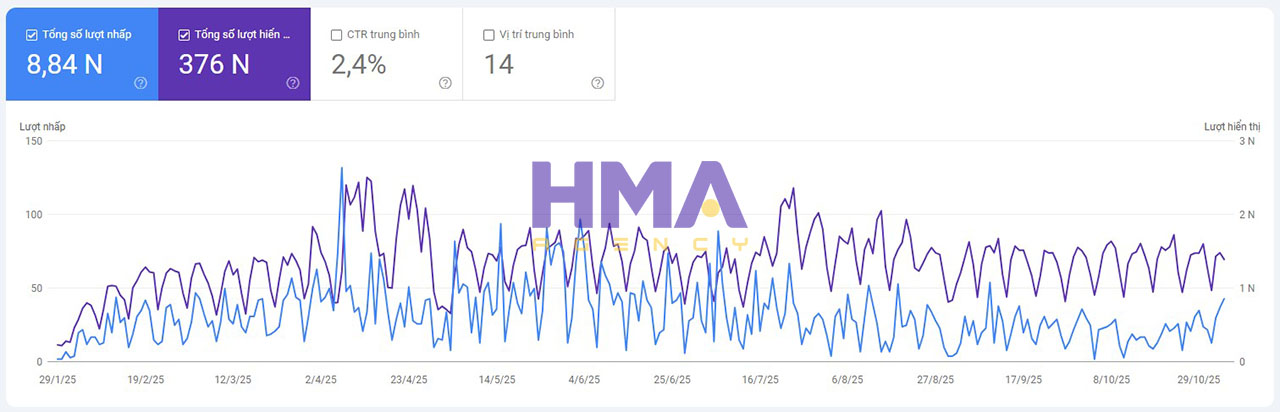Click the 2/4/25 date label
This screenshot has height=412, width=1280.
tap(320, 380)
